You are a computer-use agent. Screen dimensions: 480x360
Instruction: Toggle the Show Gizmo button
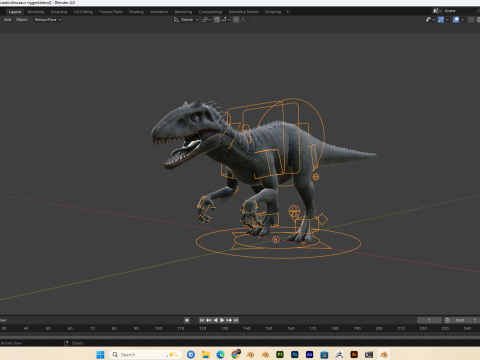[x=441, y=20]
